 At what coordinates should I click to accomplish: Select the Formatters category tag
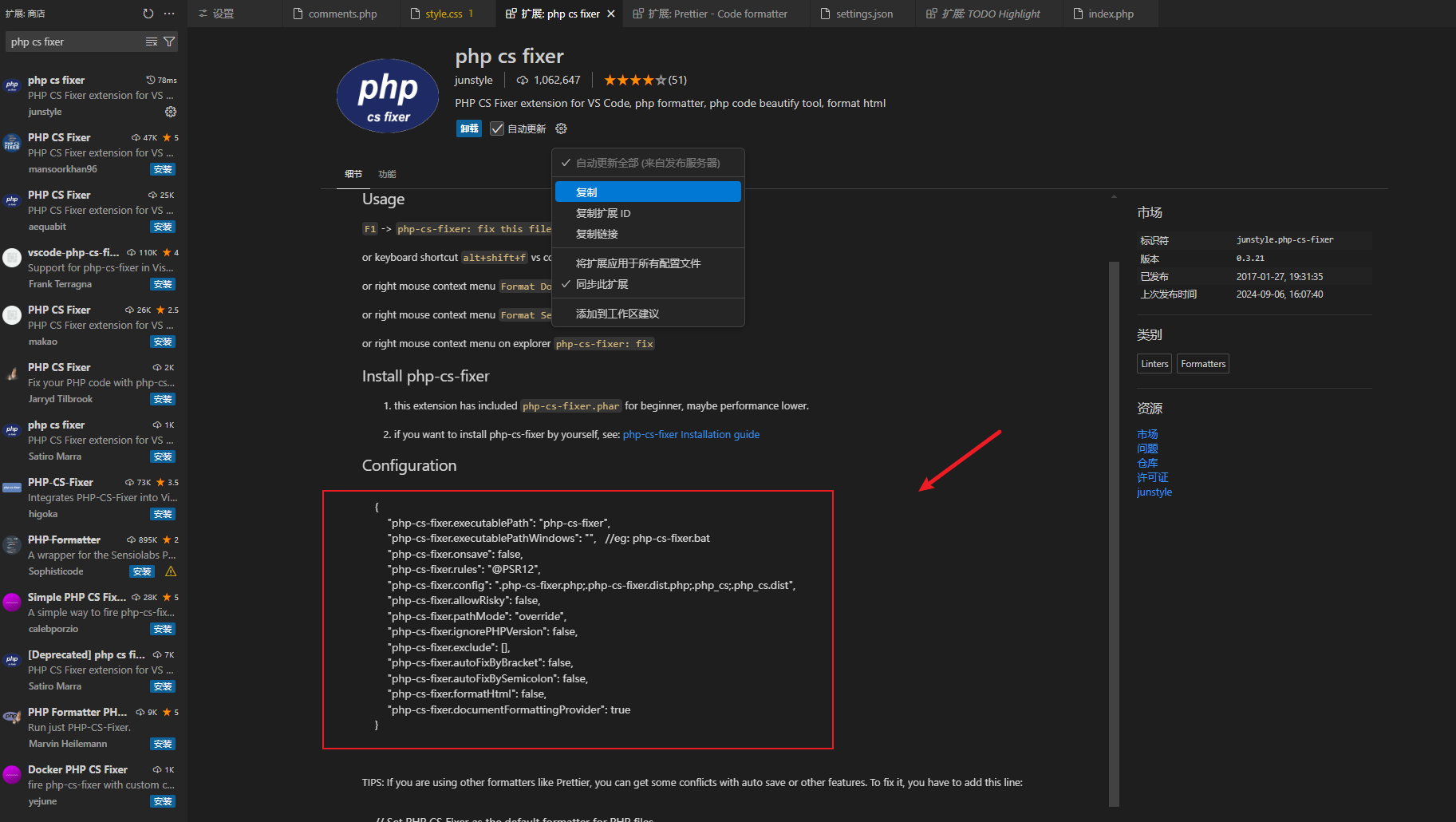(1203, 364)
